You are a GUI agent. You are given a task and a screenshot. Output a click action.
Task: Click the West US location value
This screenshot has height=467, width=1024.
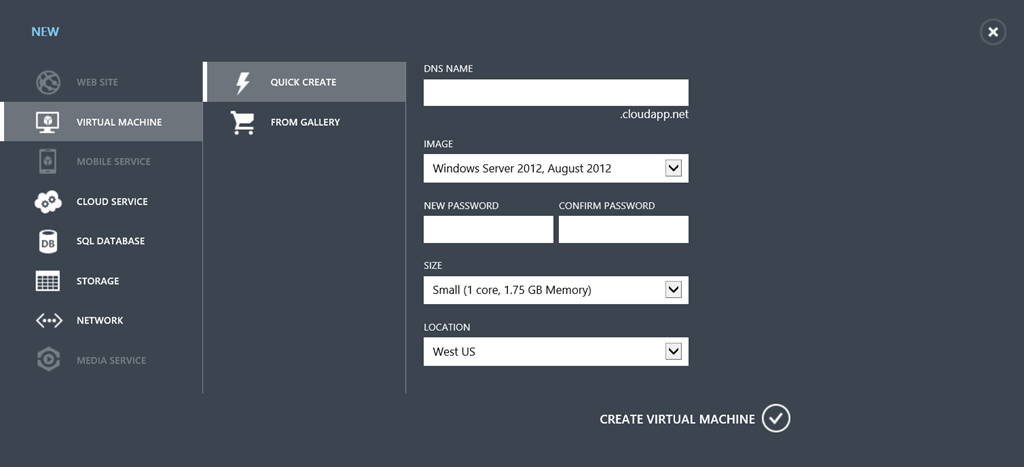pyautogui.click(x=454, y=351)
